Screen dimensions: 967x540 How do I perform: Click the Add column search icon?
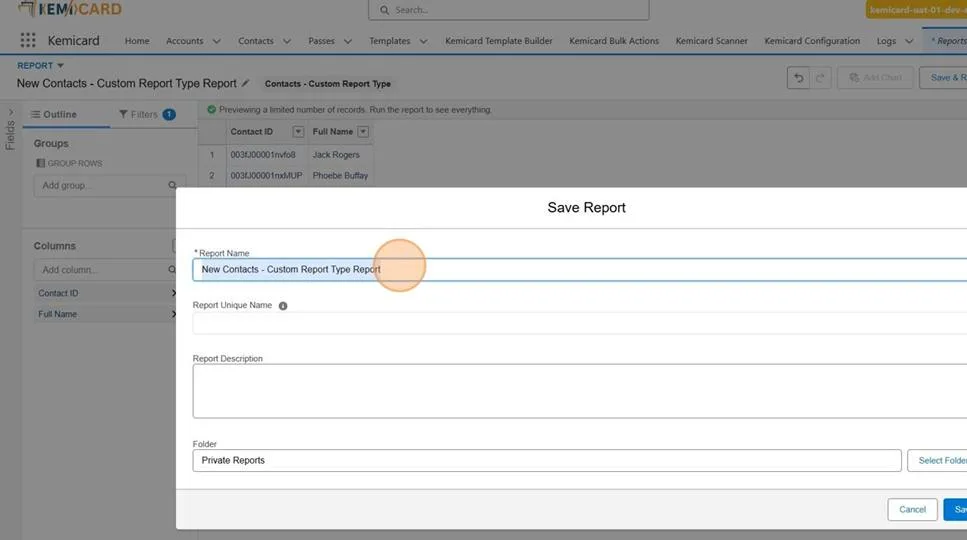click(x=172, y=270)
